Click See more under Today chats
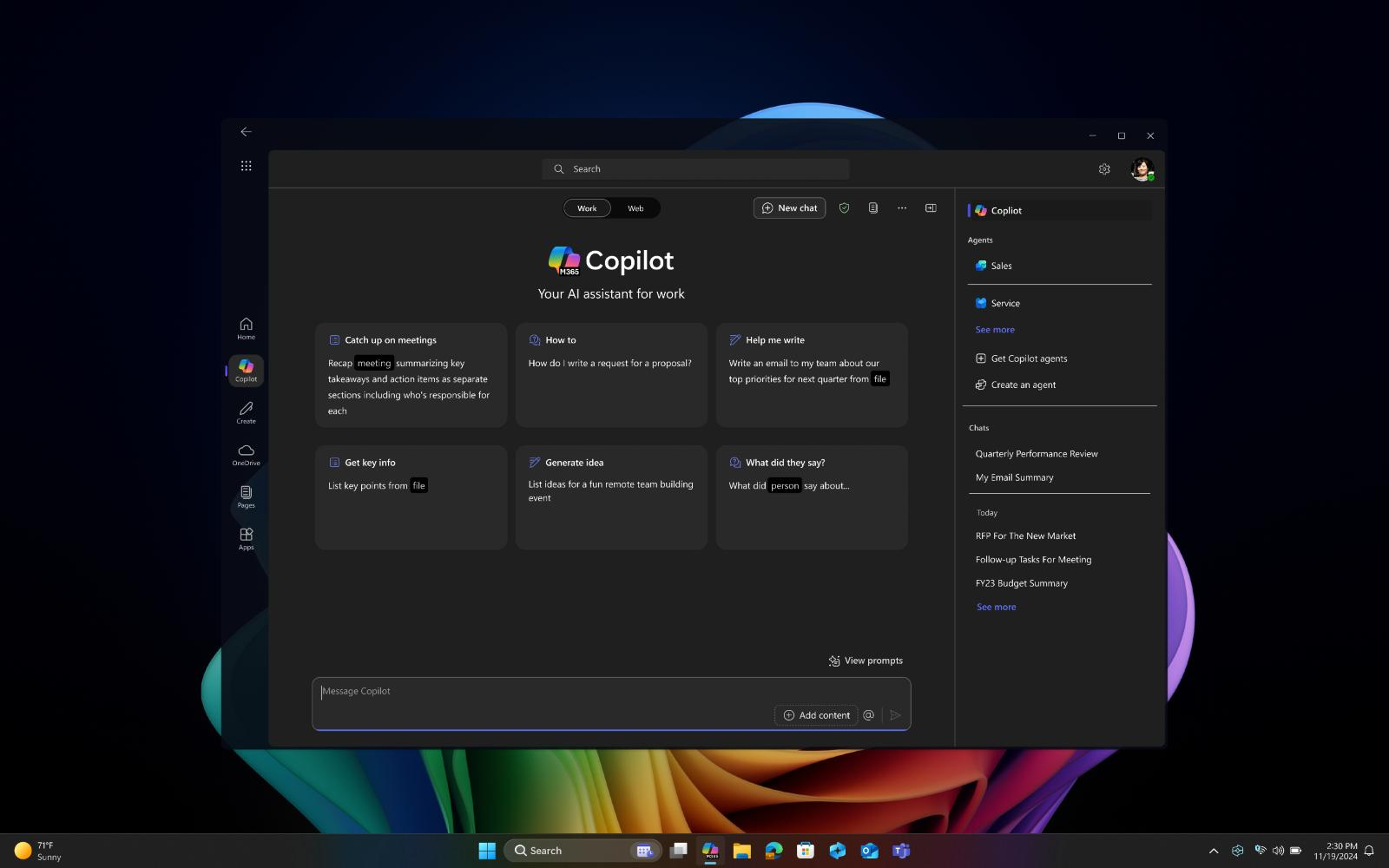Screen dimensions: 1389x868 [996, 608]
